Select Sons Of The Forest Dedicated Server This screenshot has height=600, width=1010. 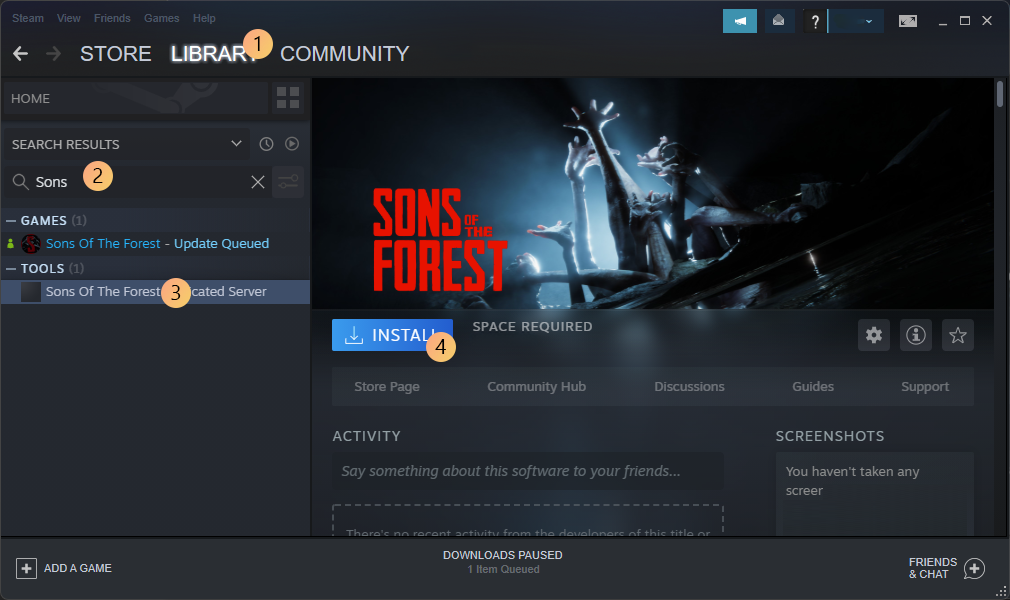(x=156, y=292)
